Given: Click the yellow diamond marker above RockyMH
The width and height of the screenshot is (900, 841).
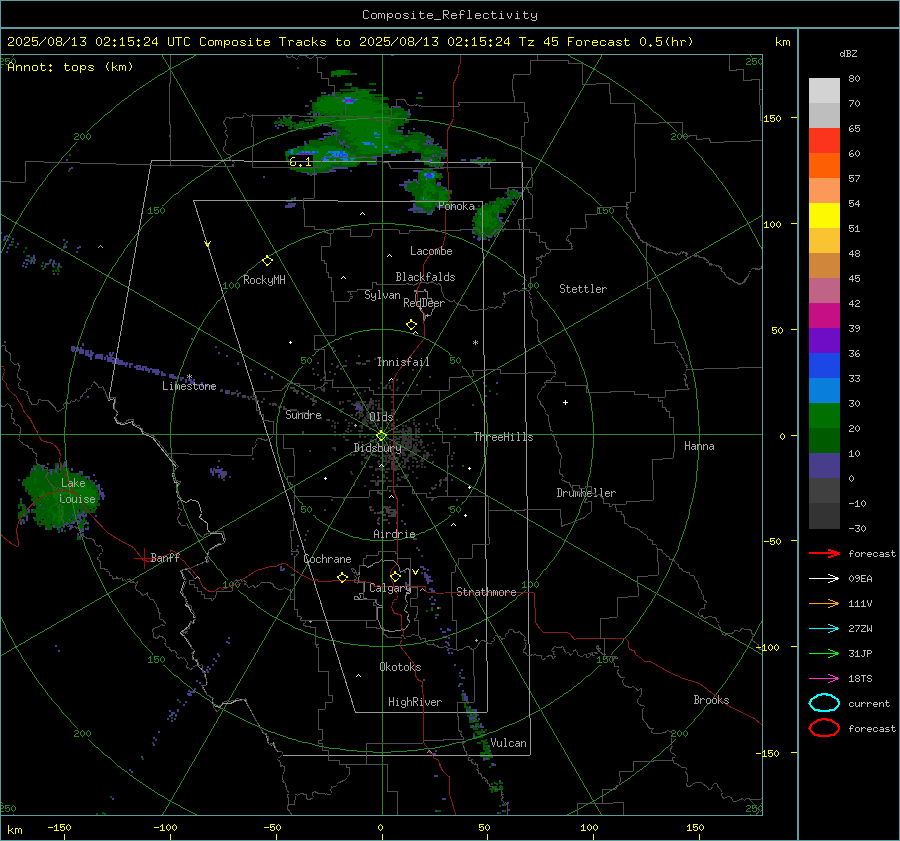Looking at the screenshot, I should (267, 261).
